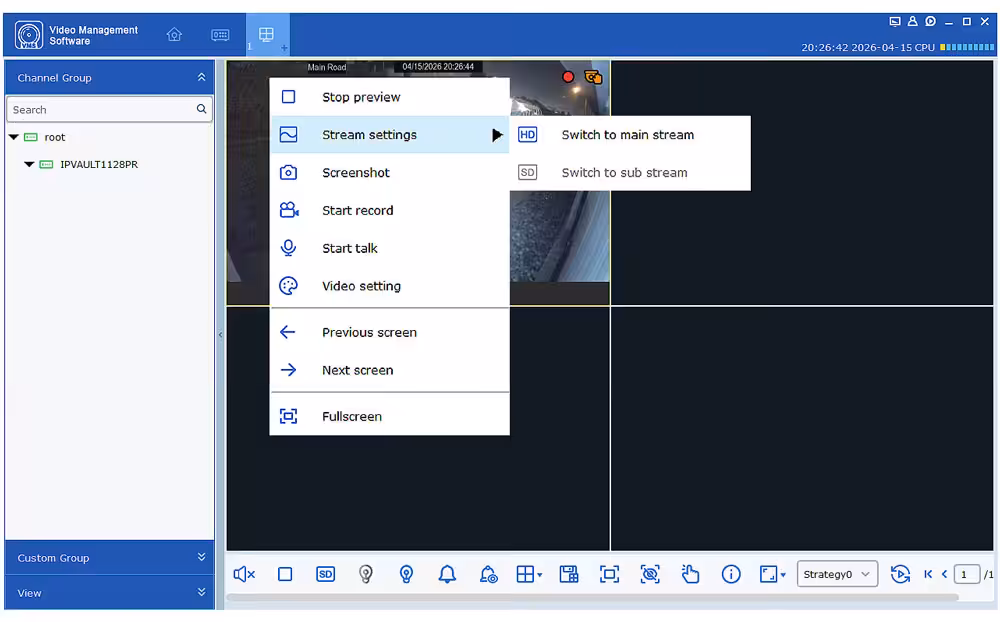Viewport: 1000px width, 622px height.
Task: Click the Home icon in the top bar
Action: (174, 33)
